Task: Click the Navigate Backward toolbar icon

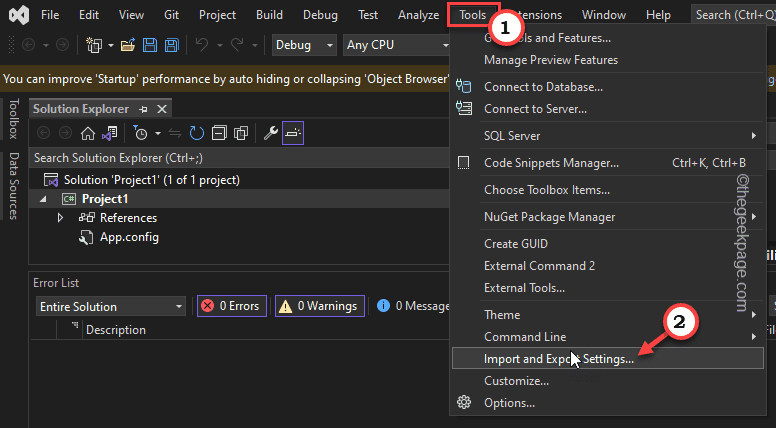Action: [x=29, y=45]
